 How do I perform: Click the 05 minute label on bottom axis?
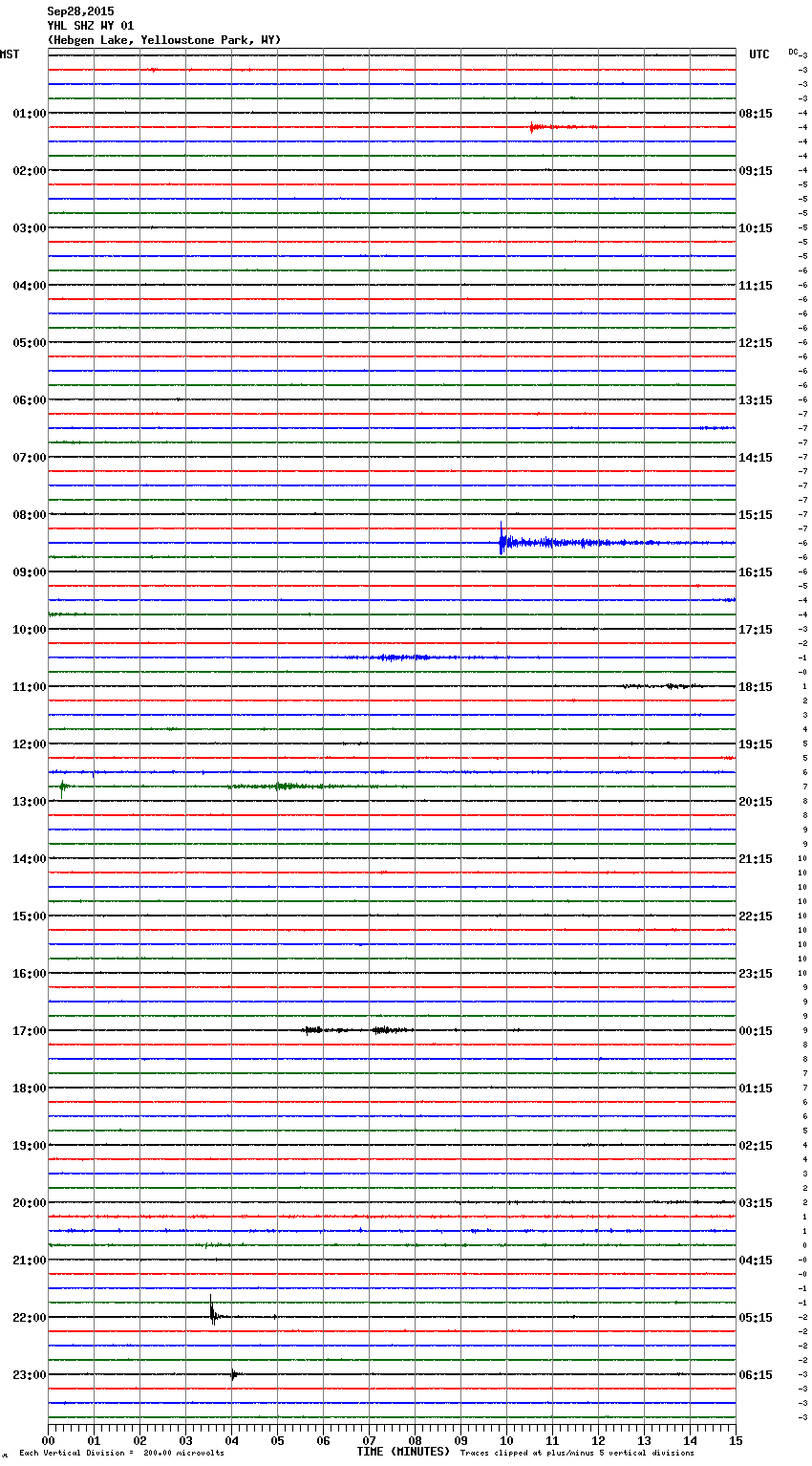pos(277,1440)
